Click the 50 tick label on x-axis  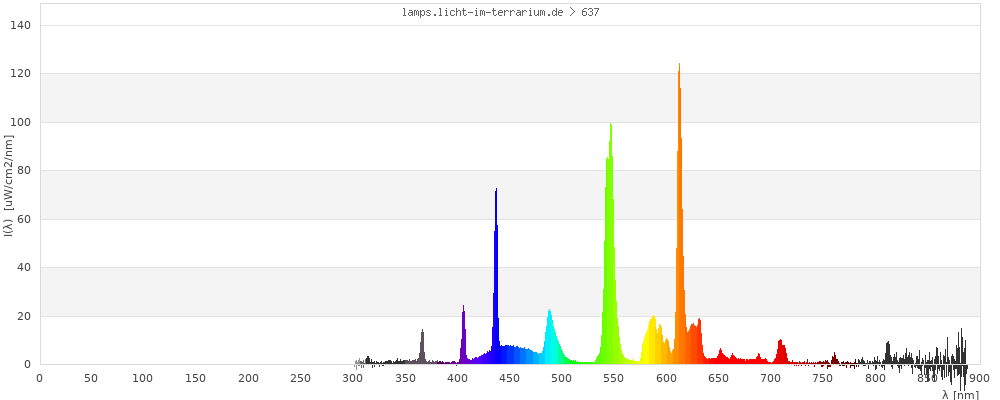91,377
